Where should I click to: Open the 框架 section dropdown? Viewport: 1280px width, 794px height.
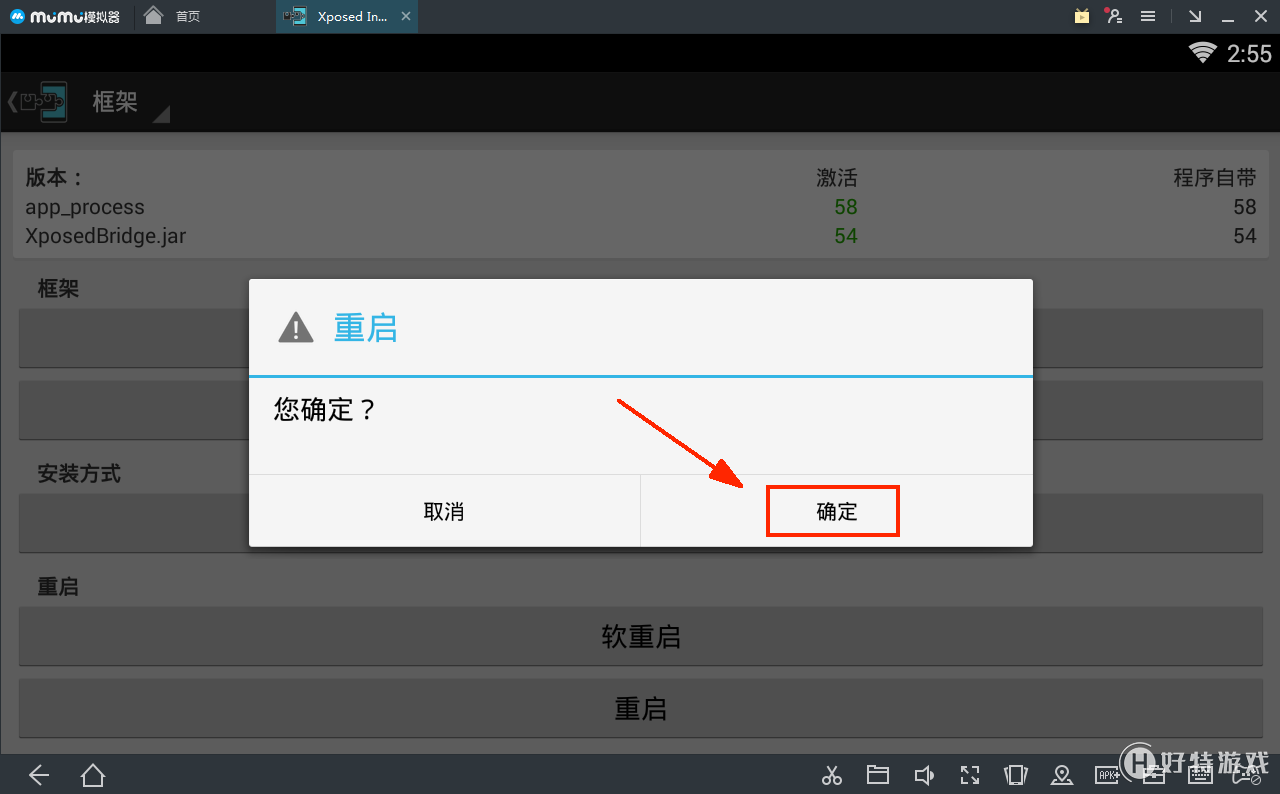130,103
